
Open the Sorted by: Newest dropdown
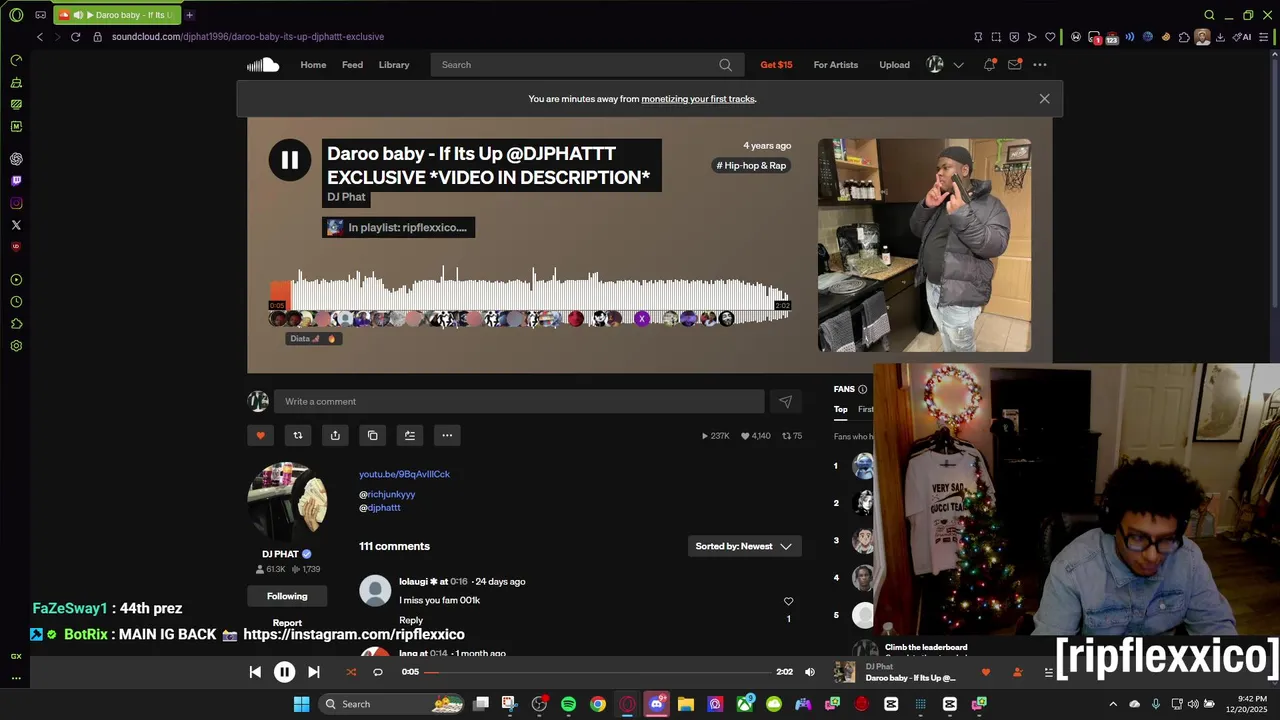744,546
